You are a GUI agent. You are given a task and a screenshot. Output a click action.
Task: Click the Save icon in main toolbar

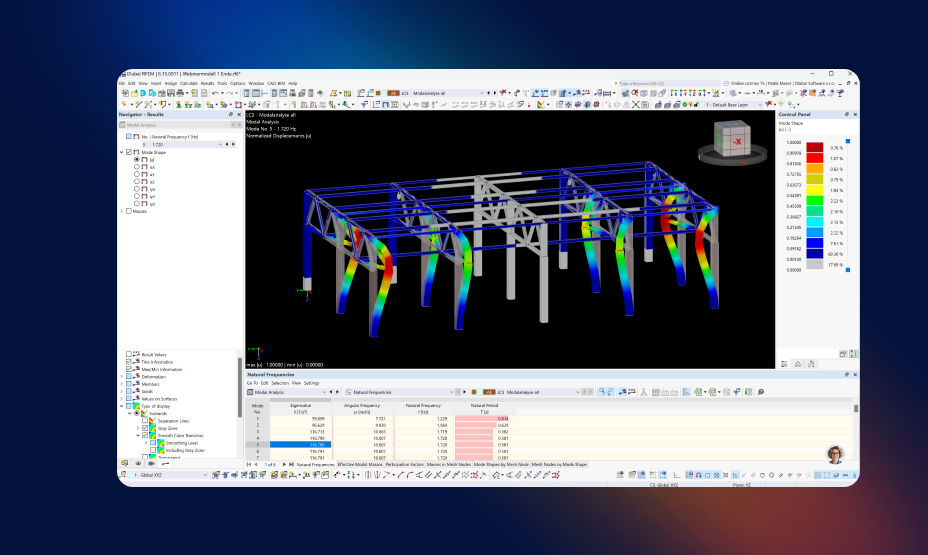coord(170,93)
